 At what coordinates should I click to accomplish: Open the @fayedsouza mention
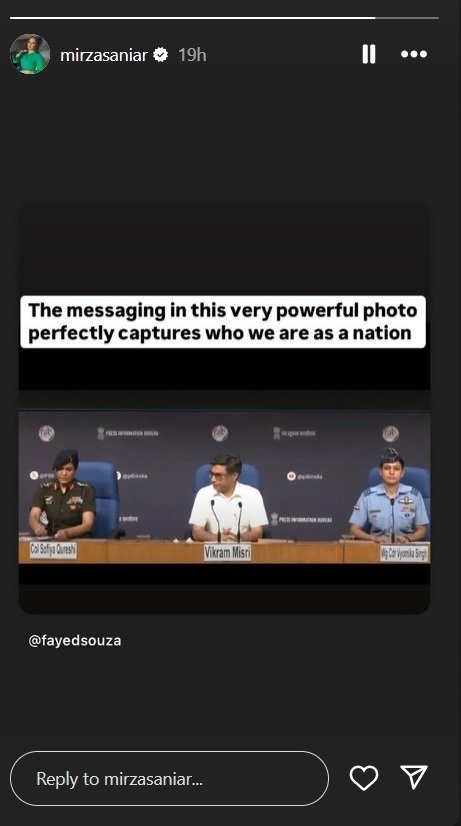pos(74,641)
